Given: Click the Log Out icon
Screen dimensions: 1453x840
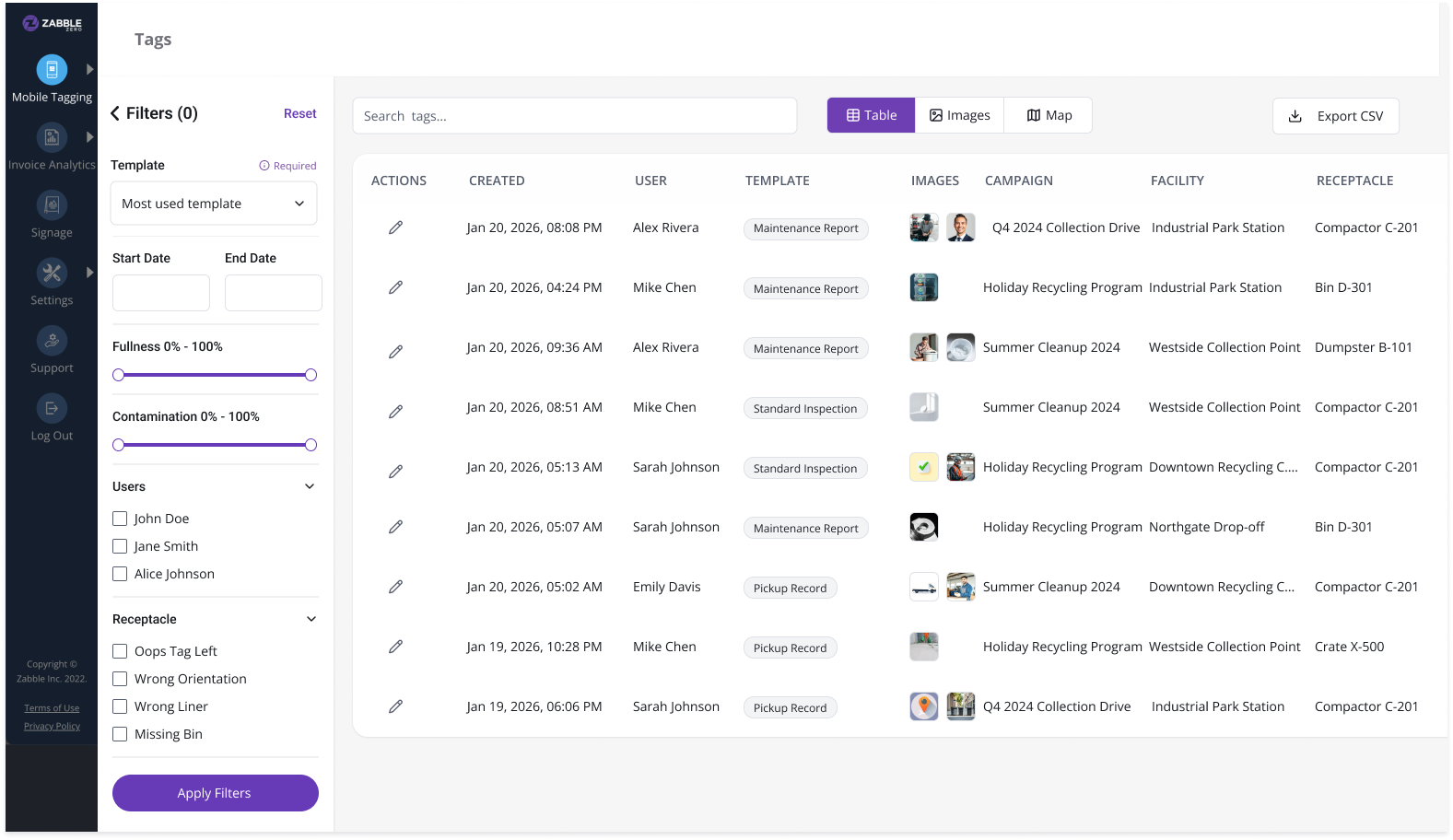Looking at the screenshot, I should 52,408.
